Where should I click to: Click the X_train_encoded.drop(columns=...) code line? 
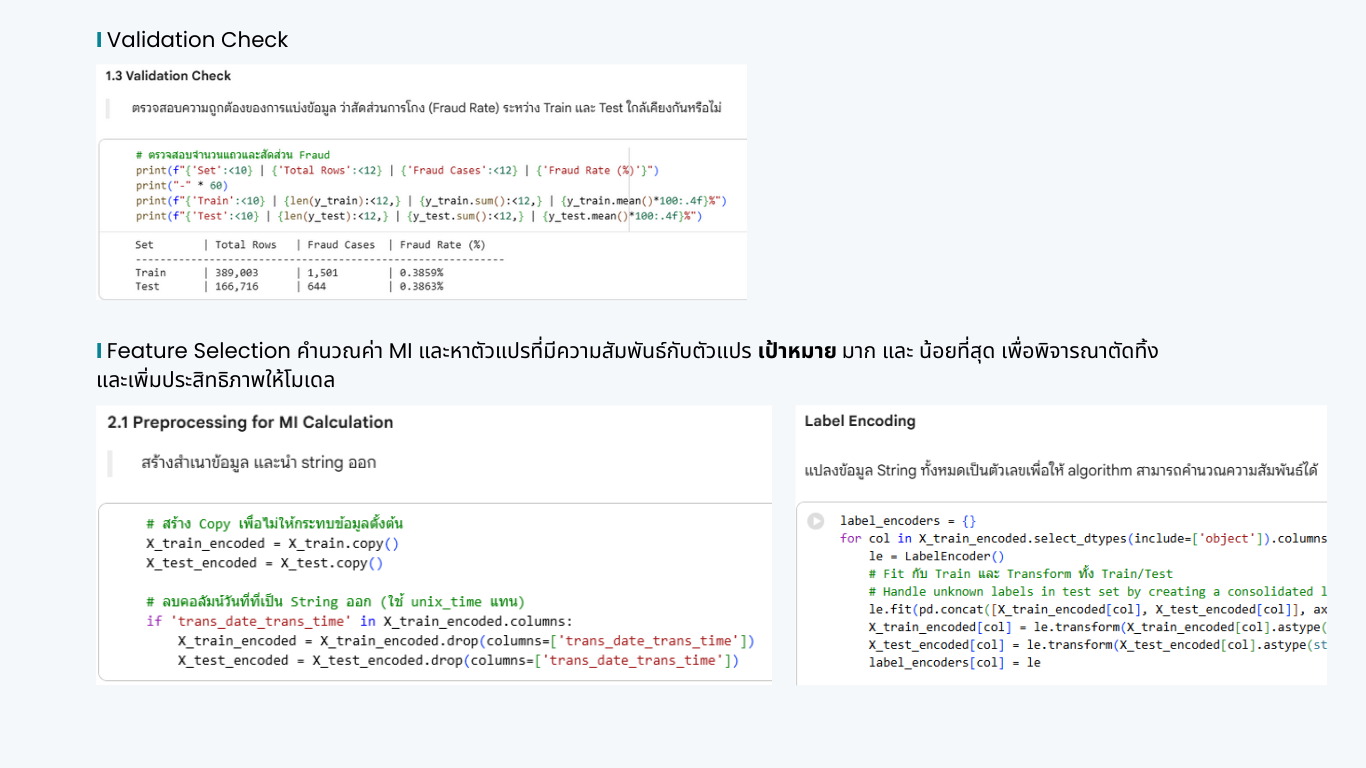466,641
